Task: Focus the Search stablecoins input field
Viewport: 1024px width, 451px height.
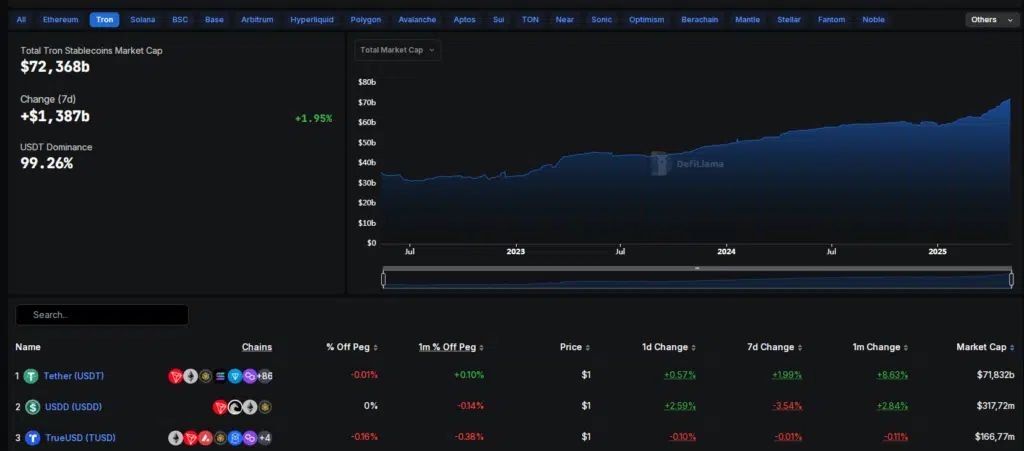Action: pos(102,315)
